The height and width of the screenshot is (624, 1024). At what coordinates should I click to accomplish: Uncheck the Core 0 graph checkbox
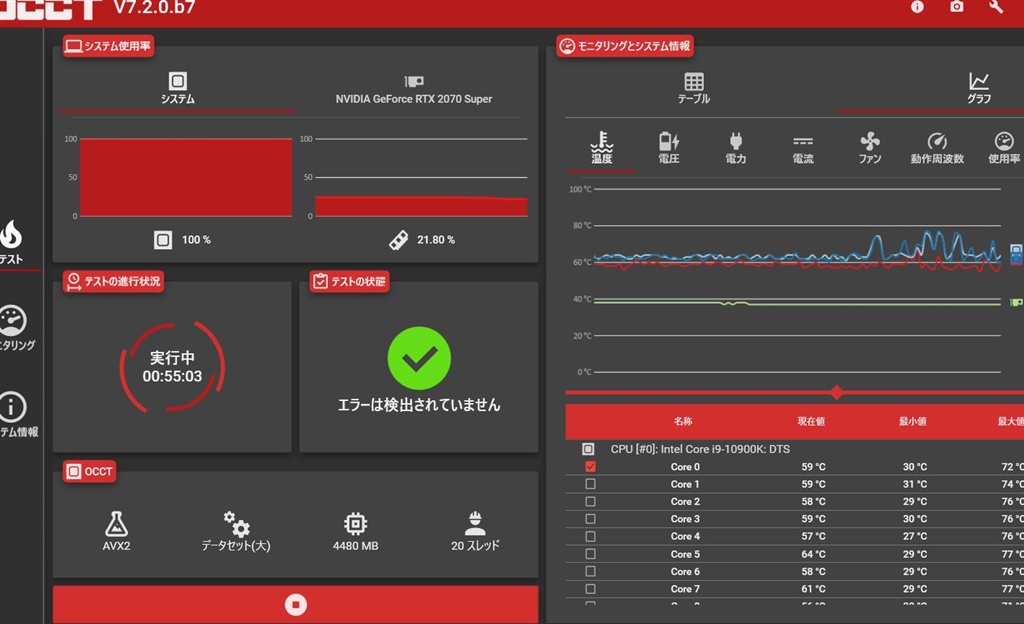coord(590,467)
